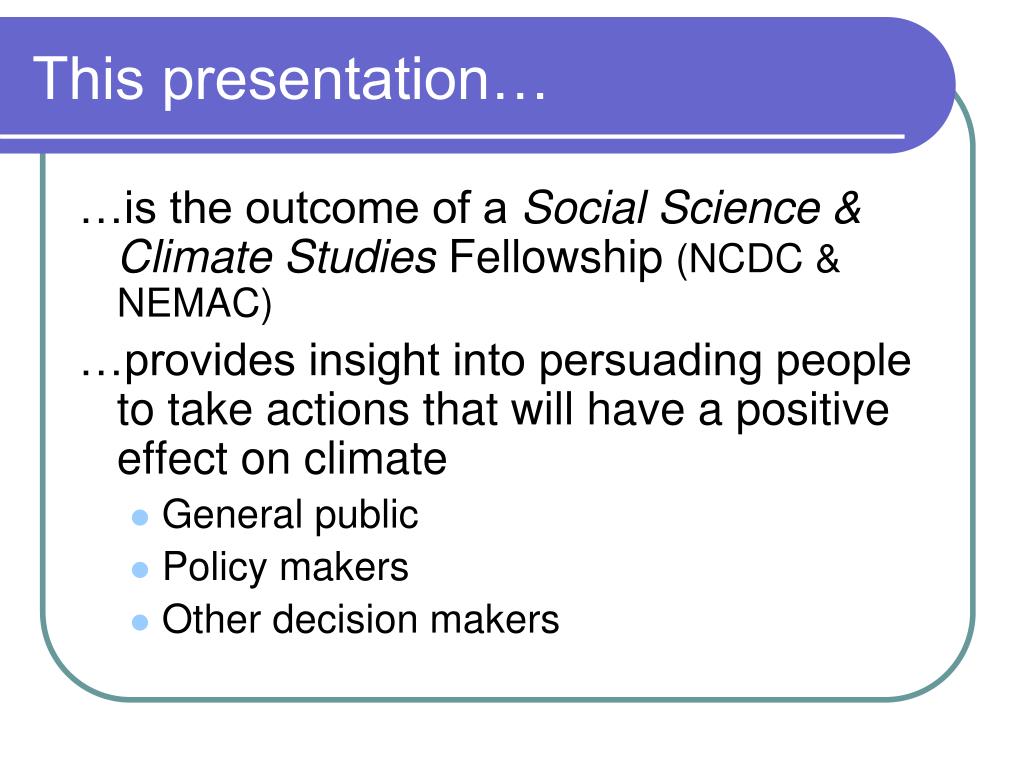Click the teal rounded border at bottom

[x=509, y=699]
